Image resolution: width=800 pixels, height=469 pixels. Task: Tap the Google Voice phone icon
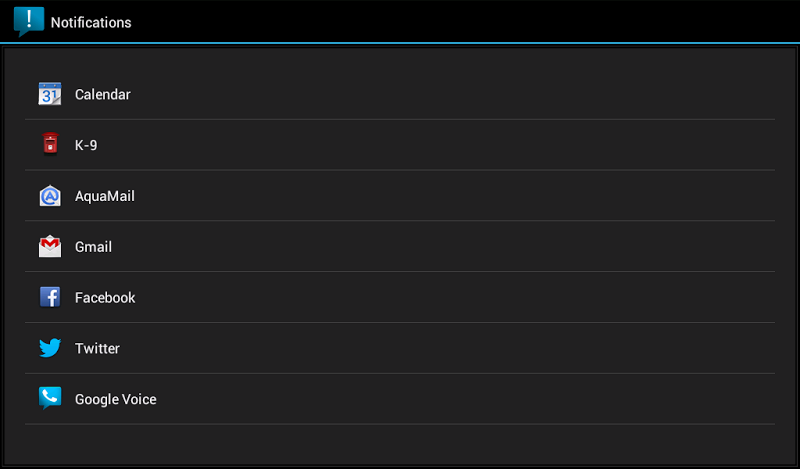(50, 398)
